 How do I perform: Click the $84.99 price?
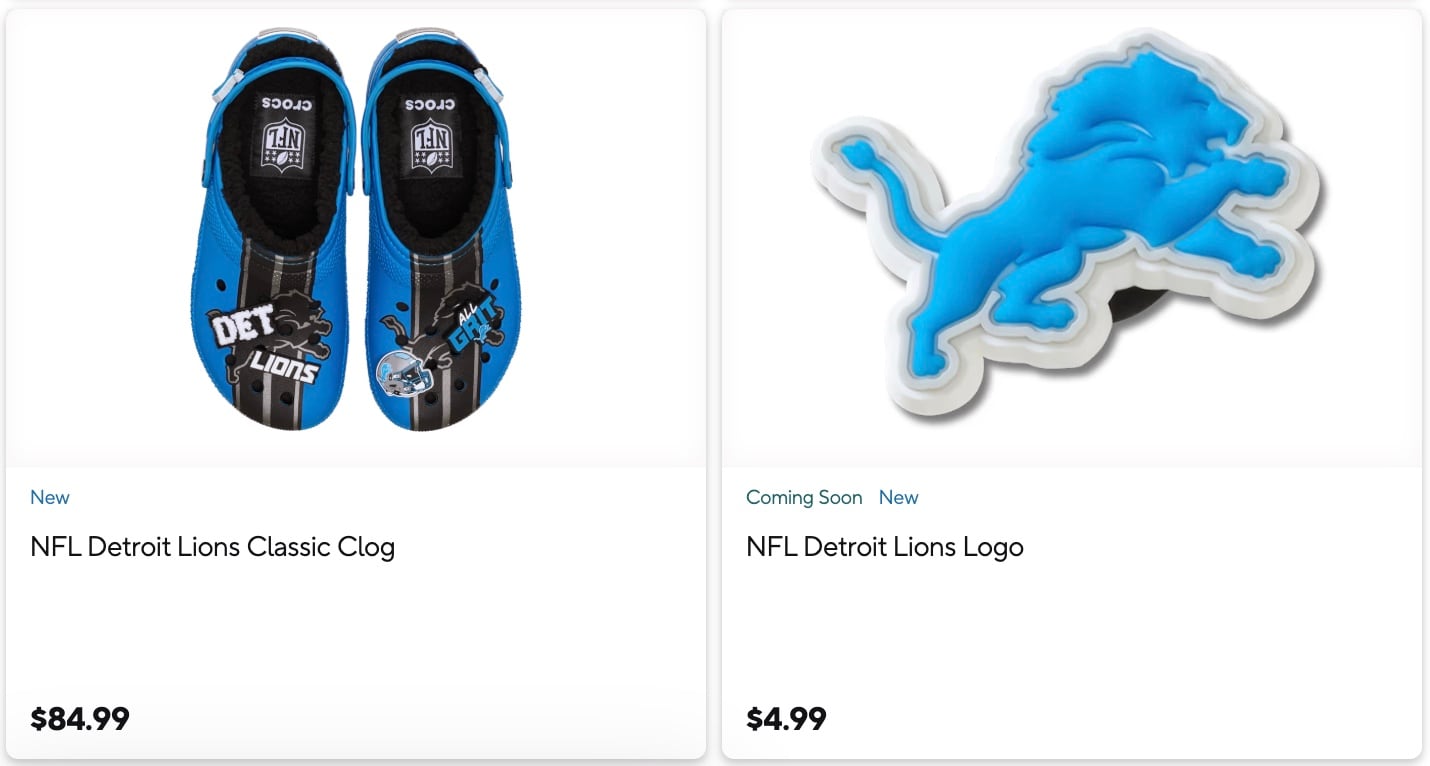point(80,718)
